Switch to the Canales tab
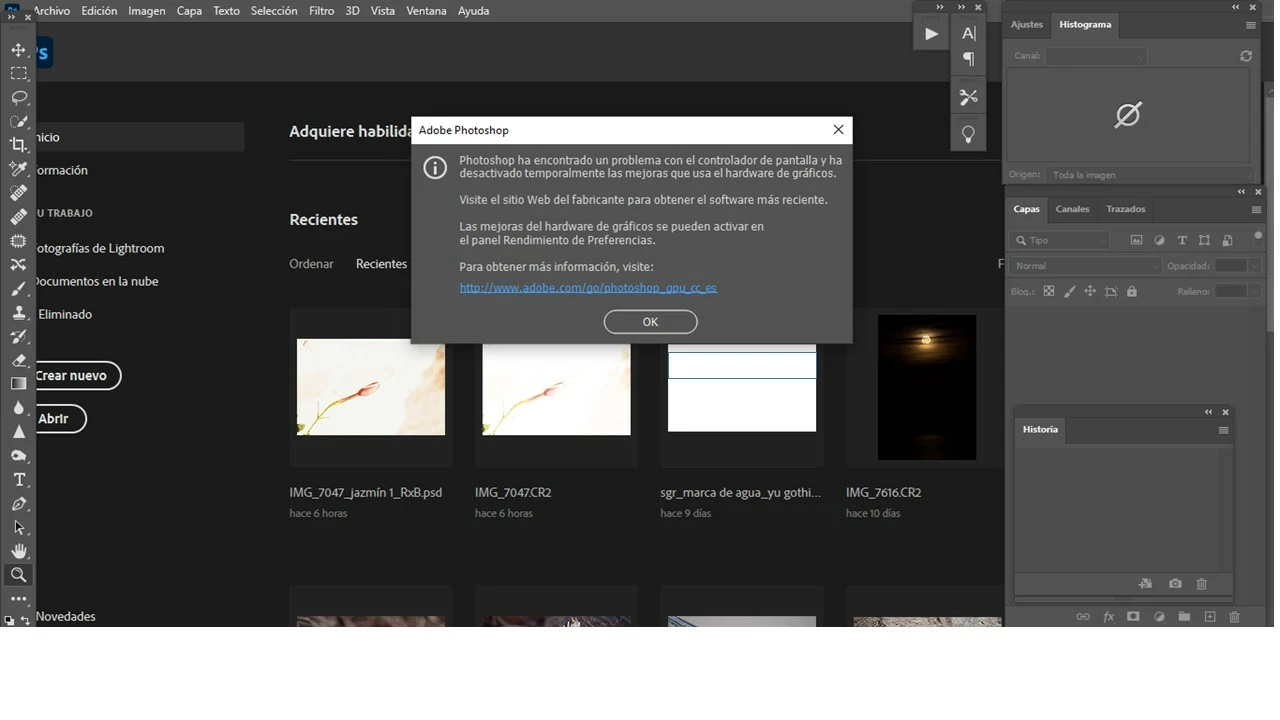The width and height of the screenshot is (1280, 720). 1072,209
